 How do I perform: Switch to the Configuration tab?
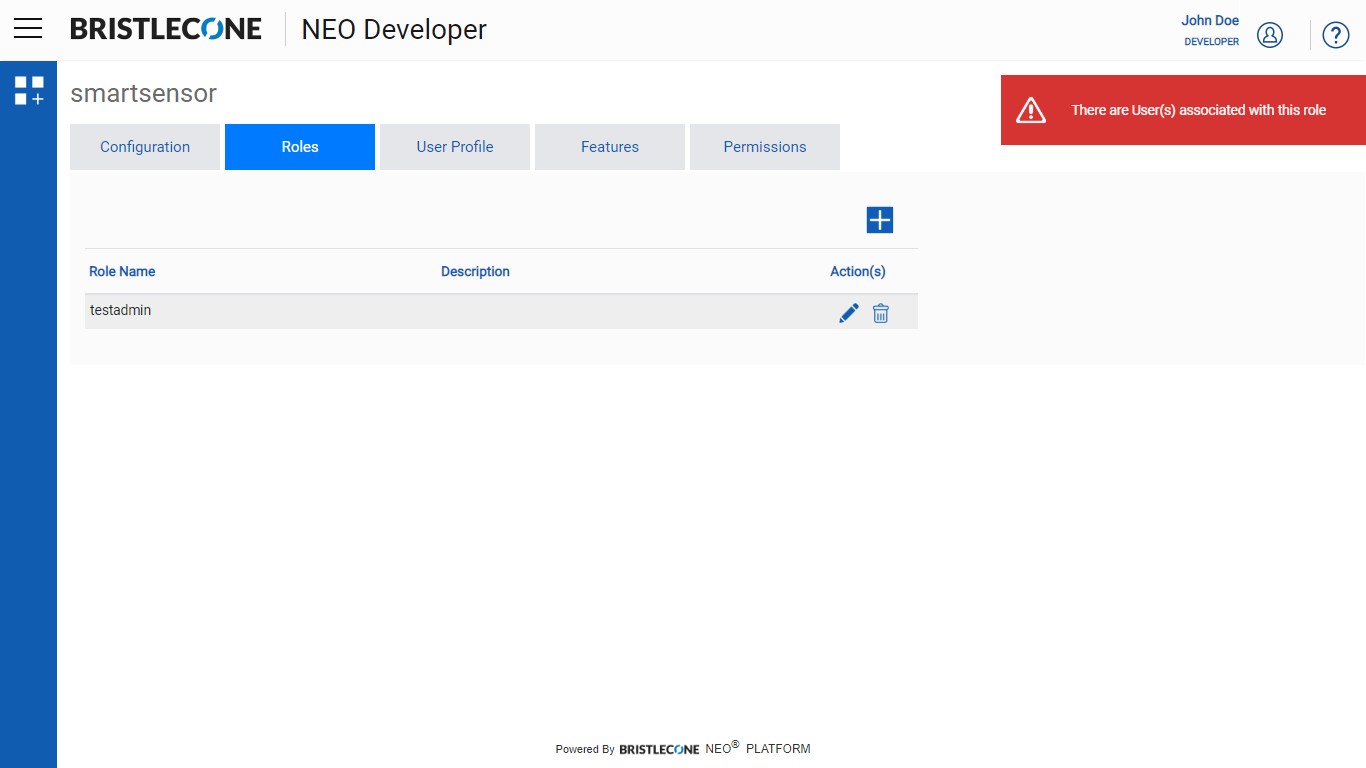click(144, 146)
